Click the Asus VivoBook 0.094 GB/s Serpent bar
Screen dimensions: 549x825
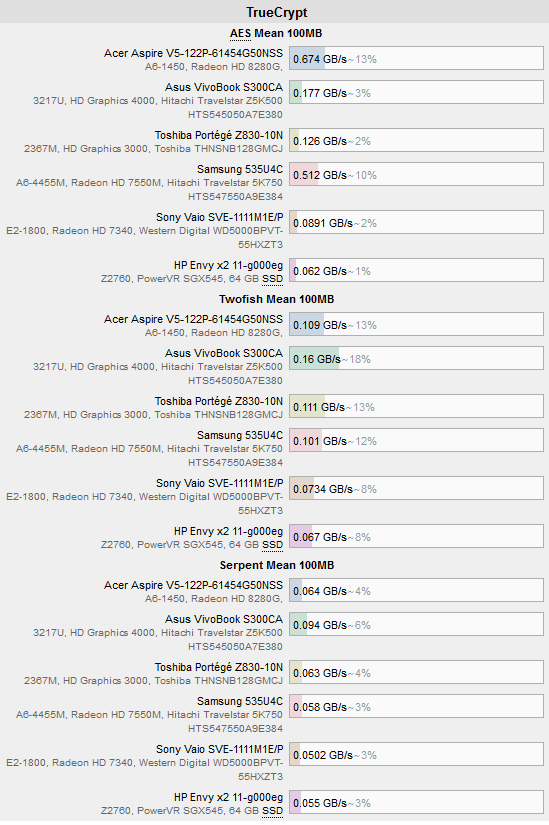pyautogui.click(x=416, y=625)
